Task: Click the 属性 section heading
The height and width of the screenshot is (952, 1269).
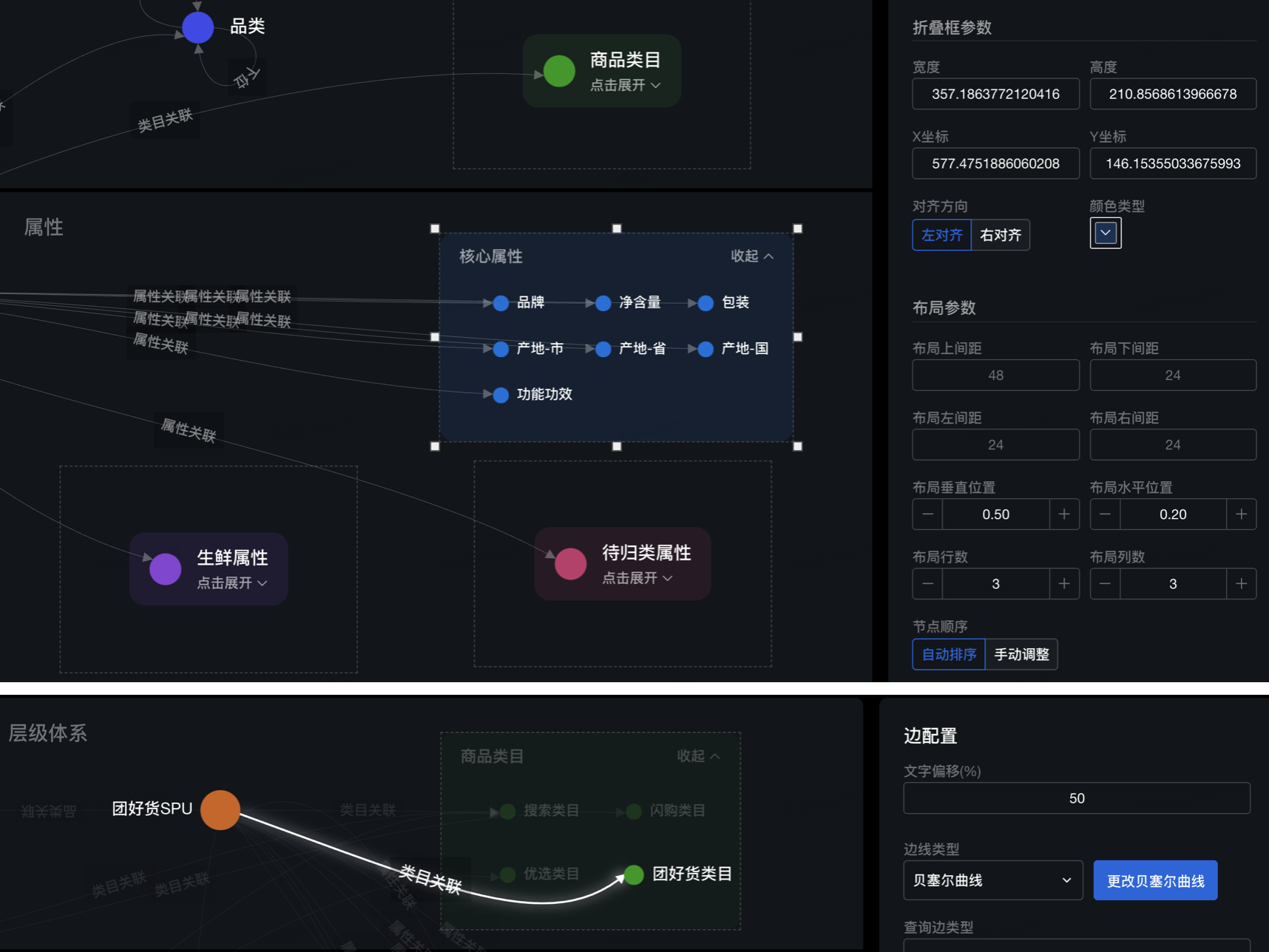Action: click(x=44, y=227)
